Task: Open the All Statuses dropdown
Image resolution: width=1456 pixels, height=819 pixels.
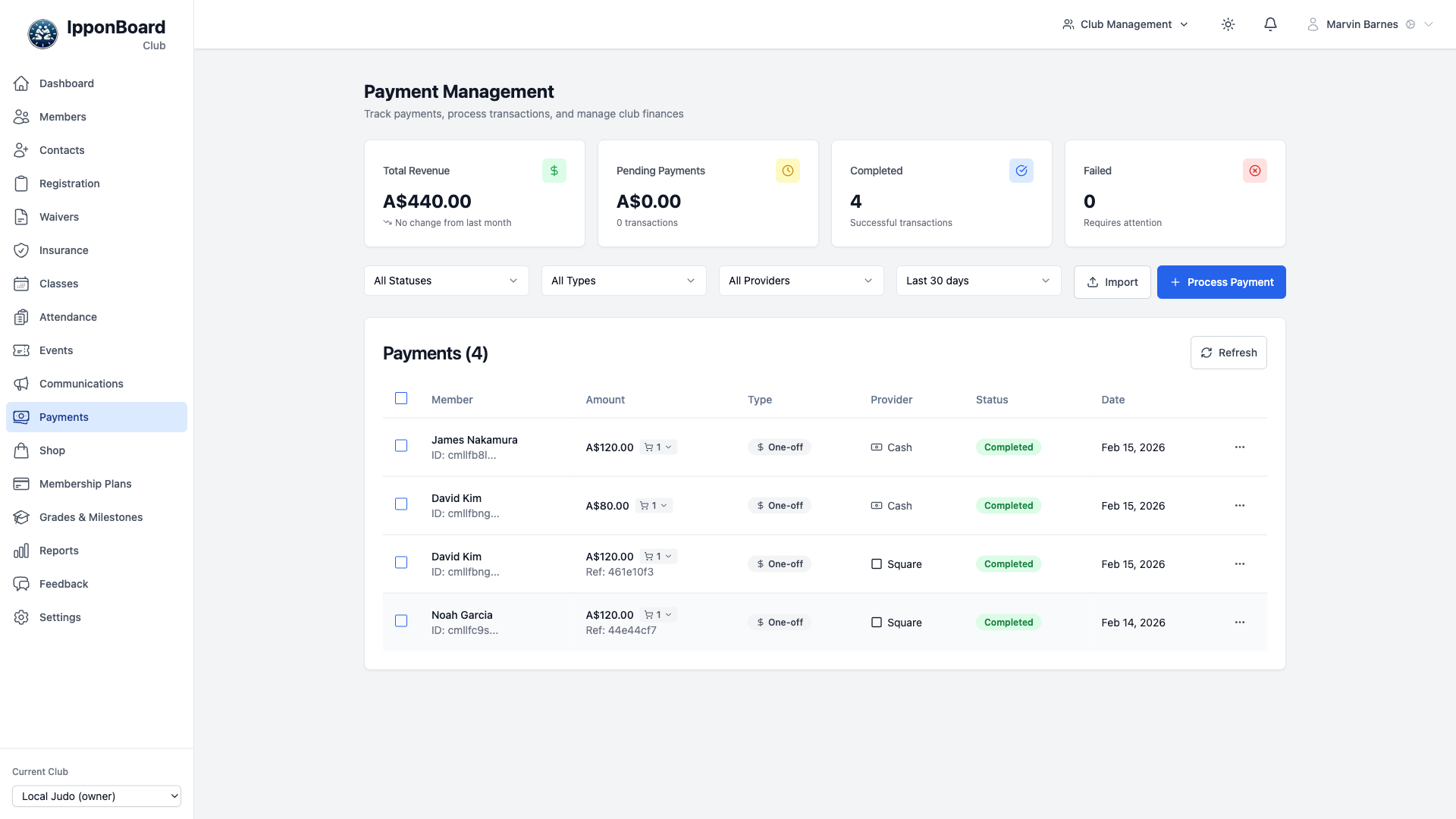Action: click(x=446, y=281)
